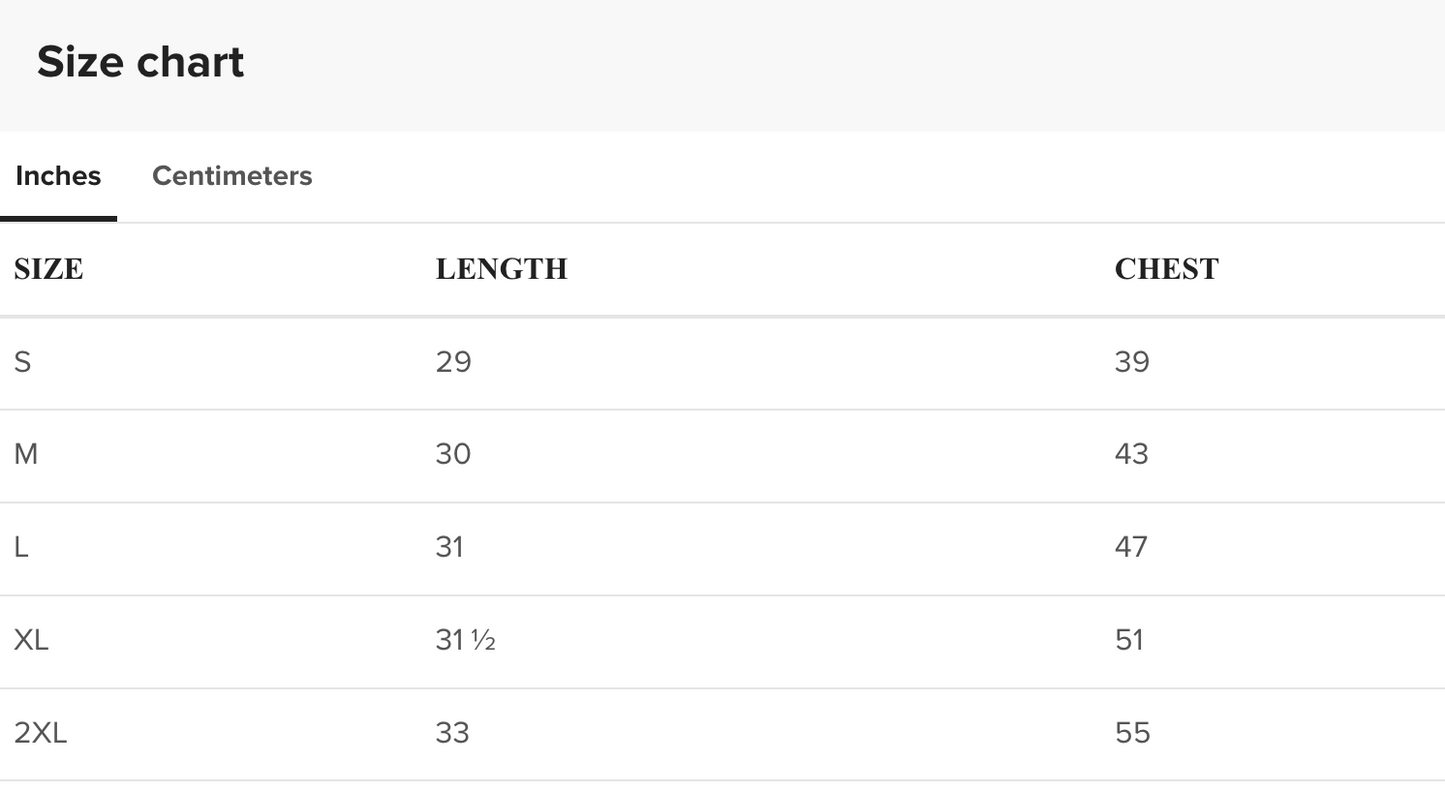Select the S size row label
The height and width of the screenshot is (792, 1445).
[23, 362]
